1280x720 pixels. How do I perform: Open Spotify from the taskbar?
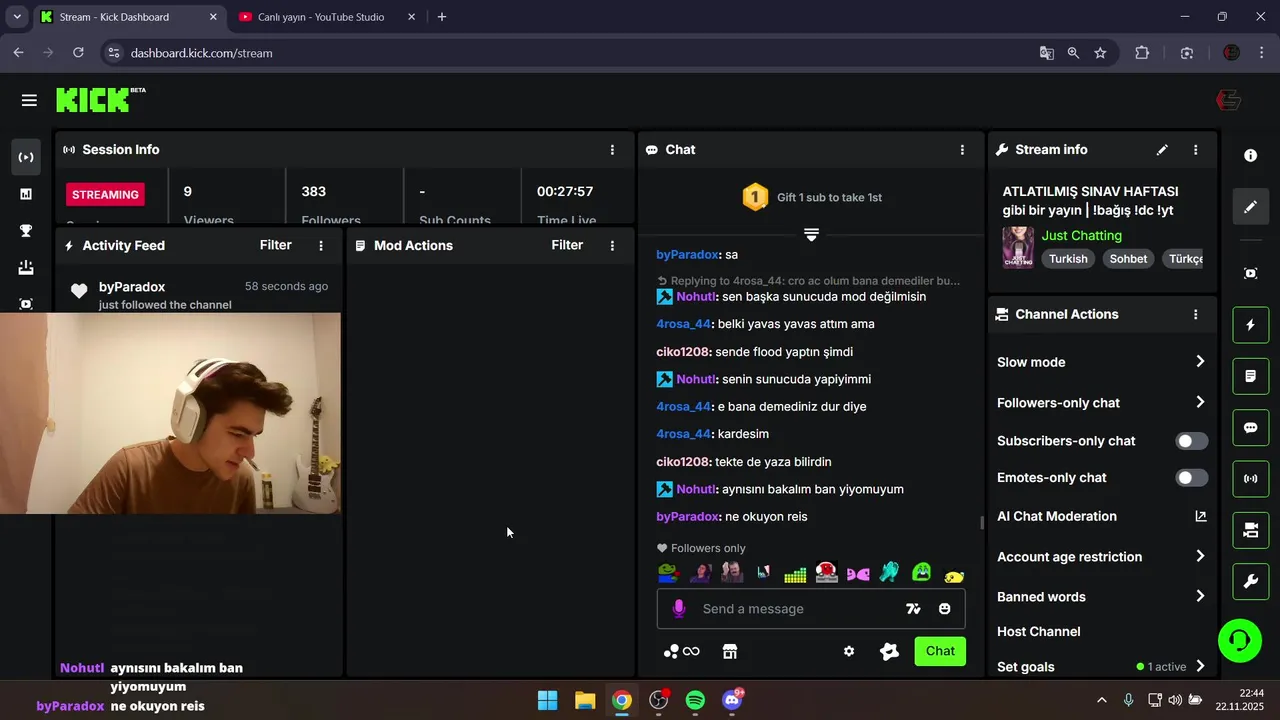[695, 700]
